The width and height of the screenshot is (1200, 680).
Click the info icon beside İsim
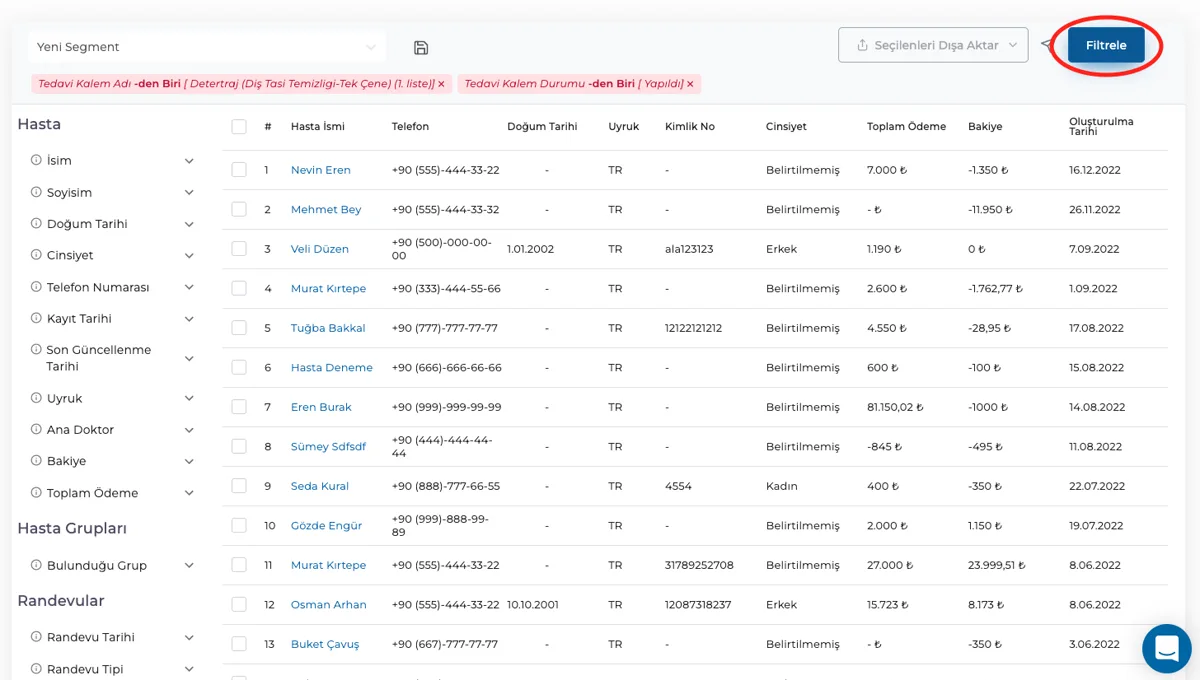pos(36,160)
